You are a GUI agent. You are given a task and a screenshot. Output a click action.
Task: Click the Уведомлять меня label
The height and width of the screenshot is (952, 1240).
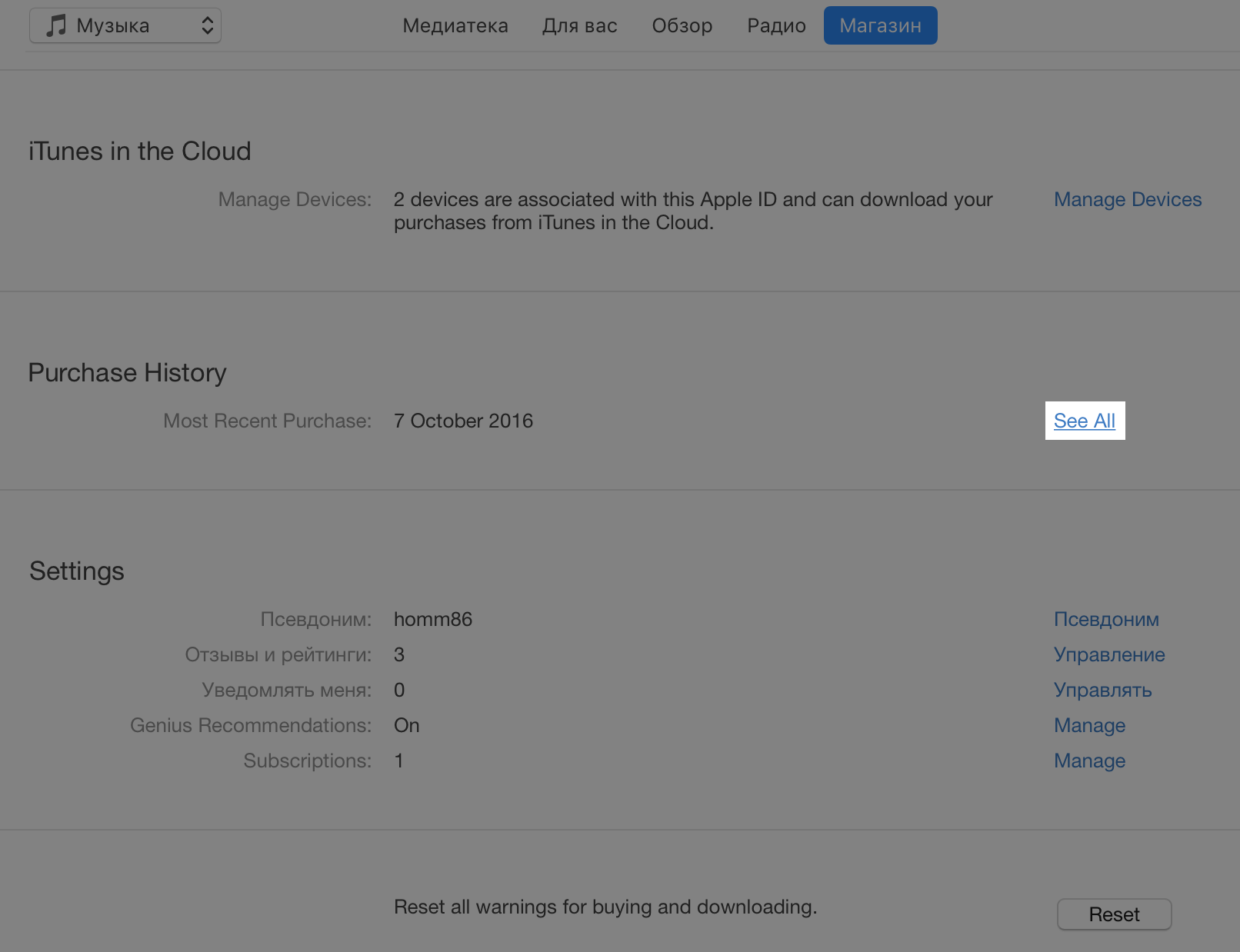(287, 690)
